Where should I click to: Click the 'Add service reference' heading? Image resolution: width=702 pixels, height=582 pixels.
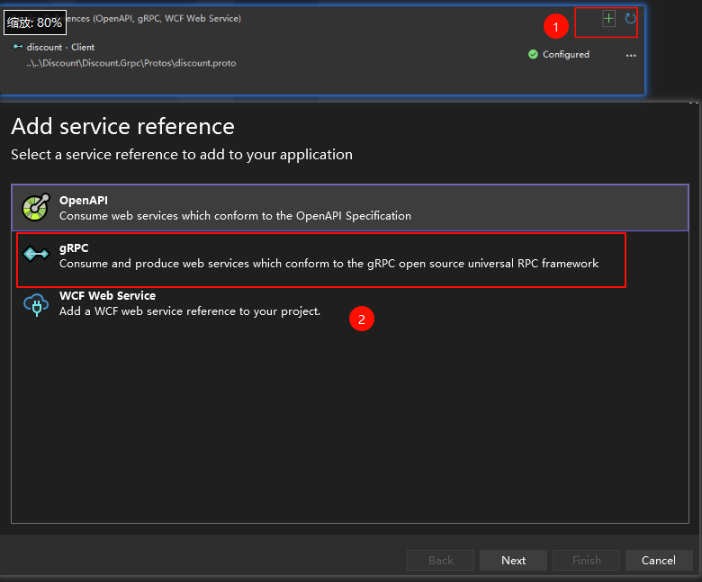click(123, 126)
